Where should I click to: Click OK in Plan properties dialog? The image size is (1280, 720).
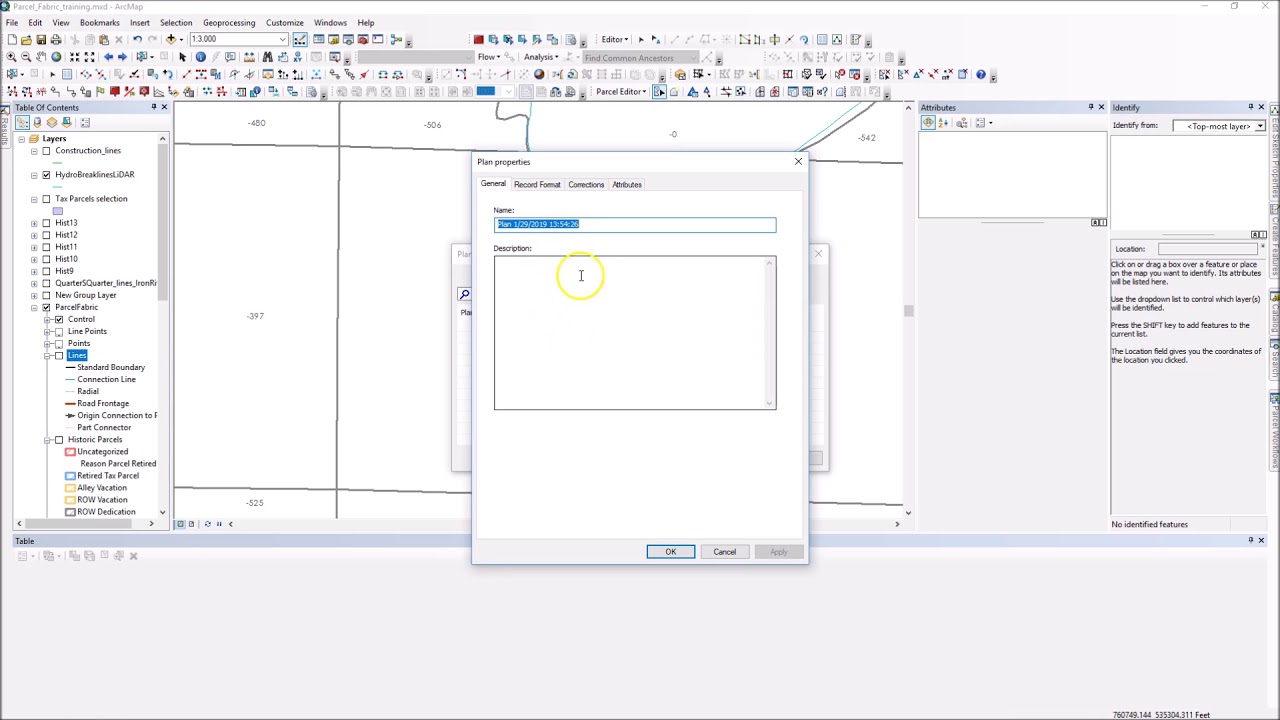[671, 552]
